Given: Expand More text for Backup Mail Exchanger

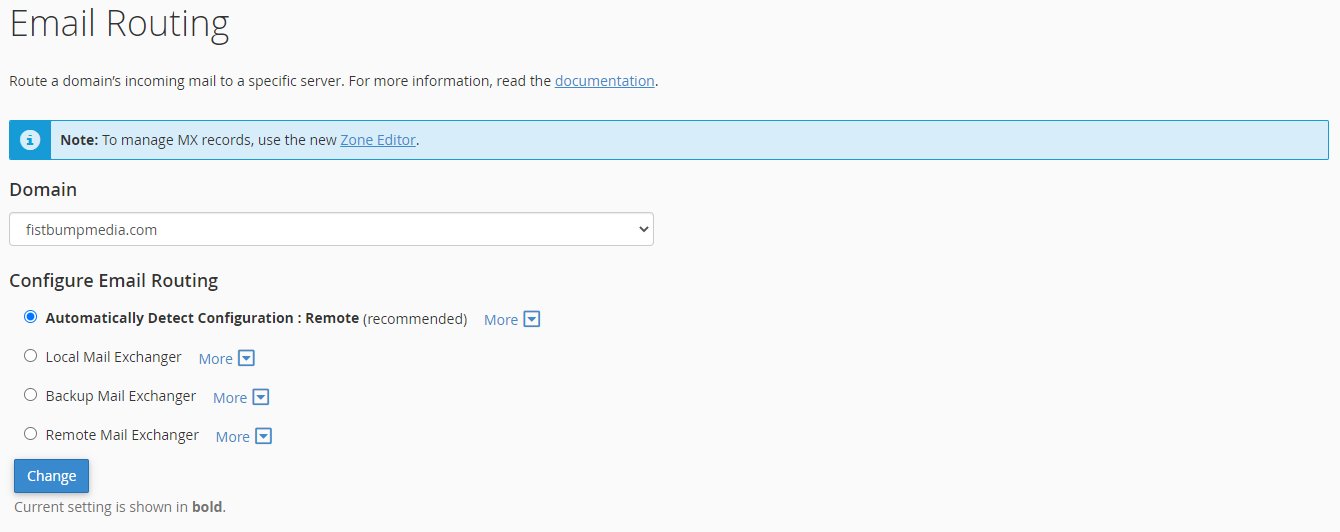Looking at the screenshot, I should click(230, 397).
